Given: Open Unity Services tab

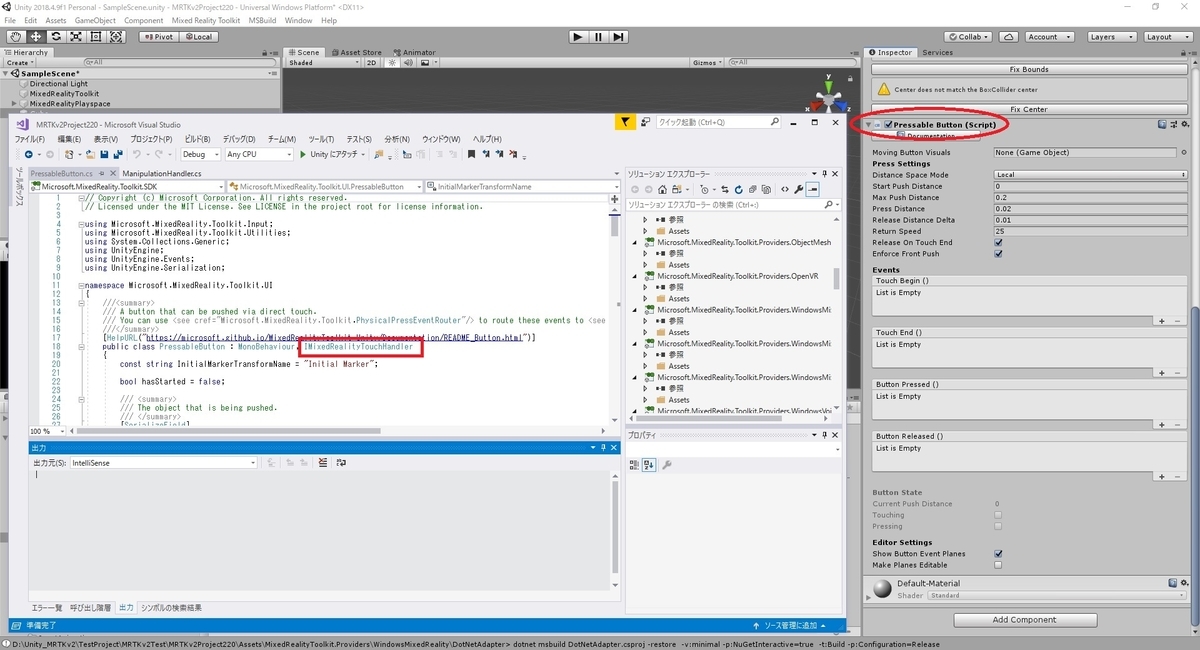Looking at the screenshot, I should click(937, 52).
